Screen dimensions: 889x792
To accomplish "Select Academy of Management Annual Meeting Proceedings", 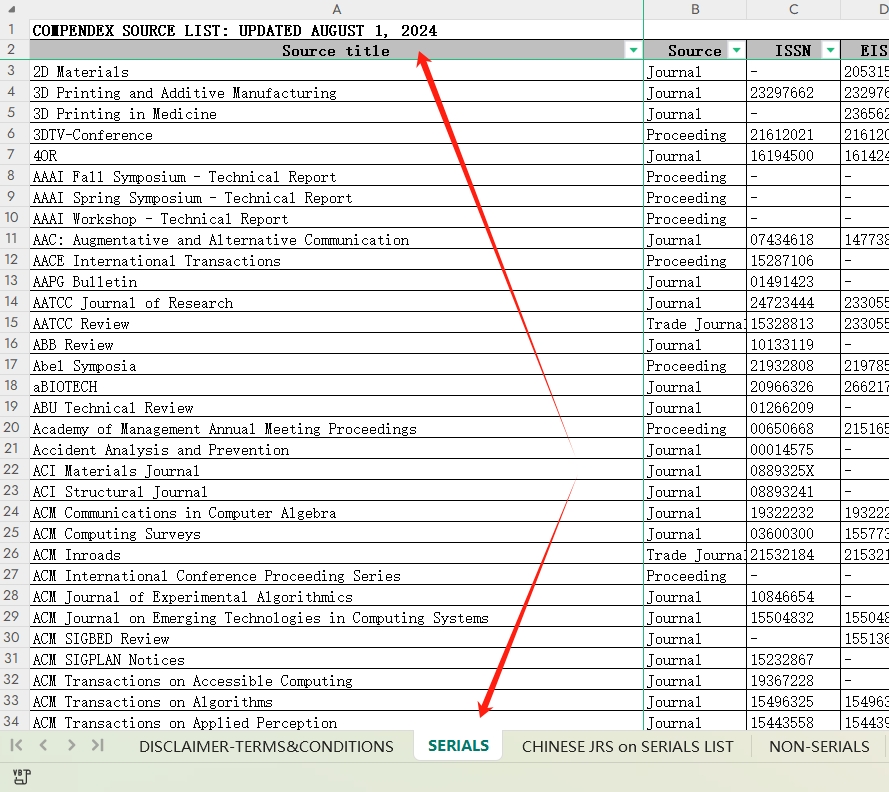I will point(336,428).
